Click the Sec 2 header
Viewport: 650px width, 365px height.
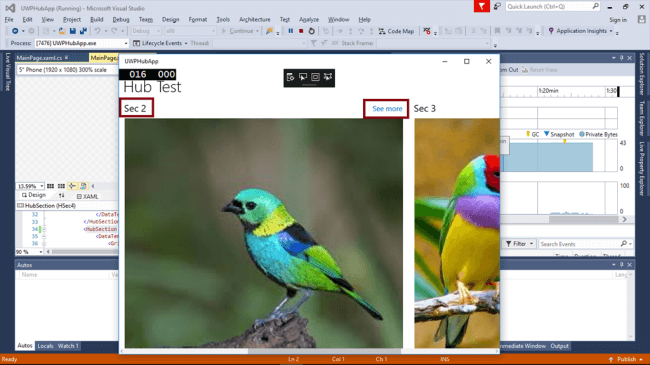(x=135, y=109)
